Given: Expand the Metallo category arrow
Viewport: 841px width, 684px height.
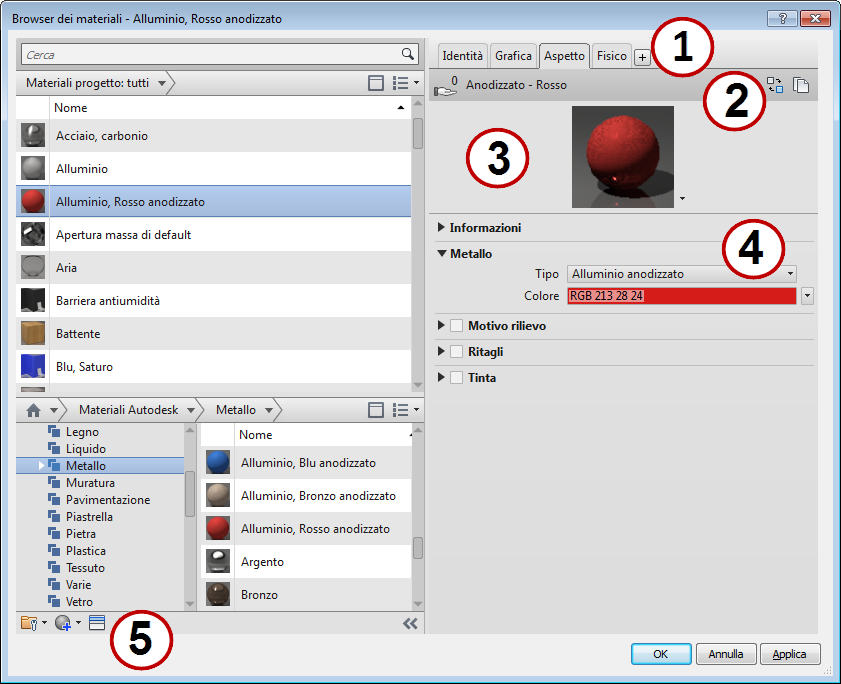Looking at the screenshot, I should tap(41, 466).
